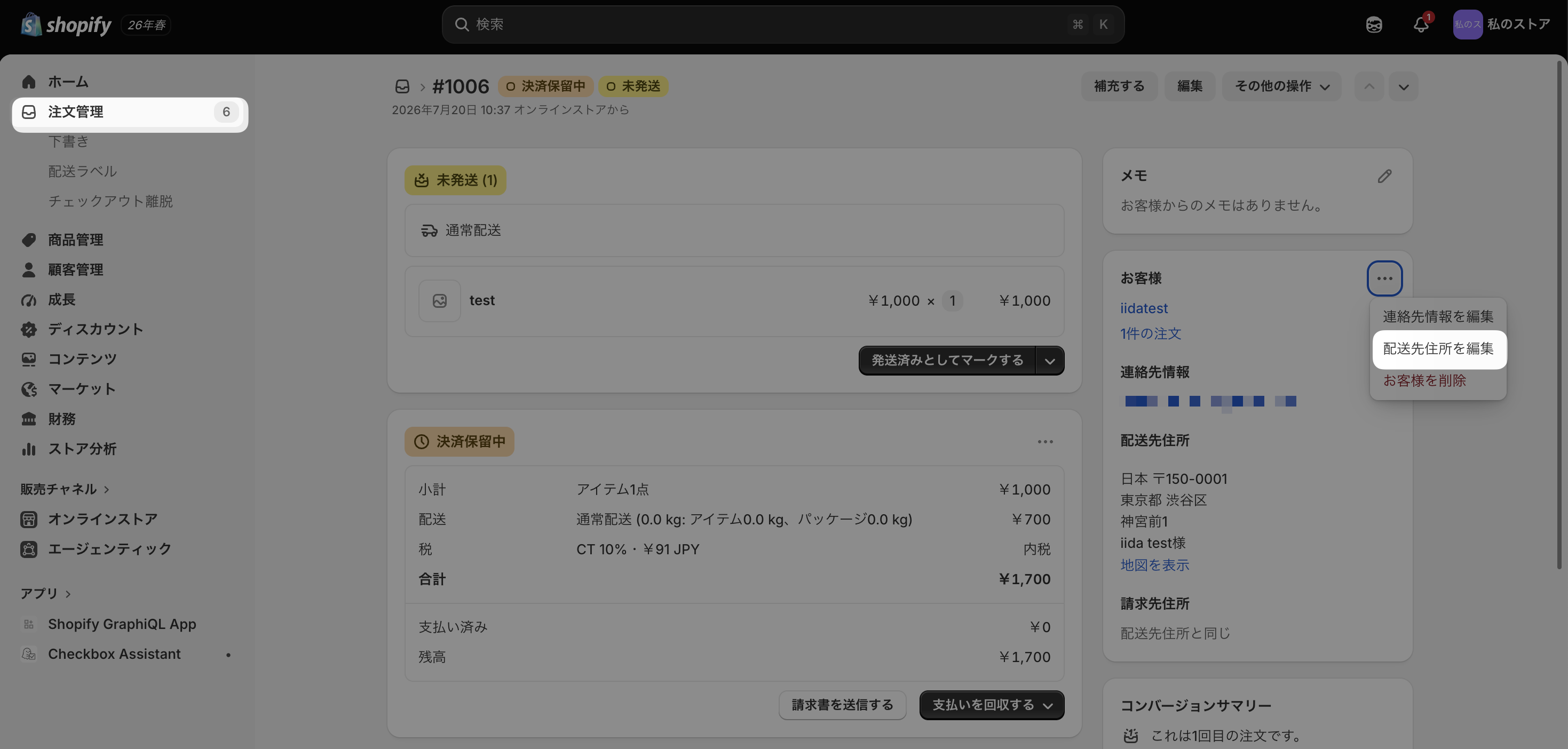Click order number #1006 heading
This screenshot has height=749, width=1568.
click(461, 86)
